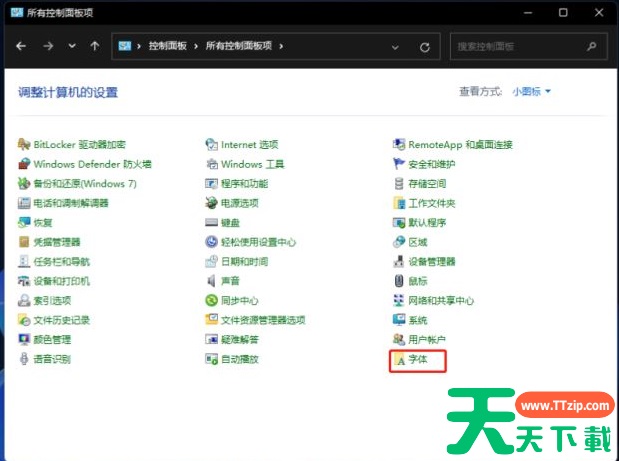Go forward with the forward arrow
The image size is (619, 461).
click(48, 46)
